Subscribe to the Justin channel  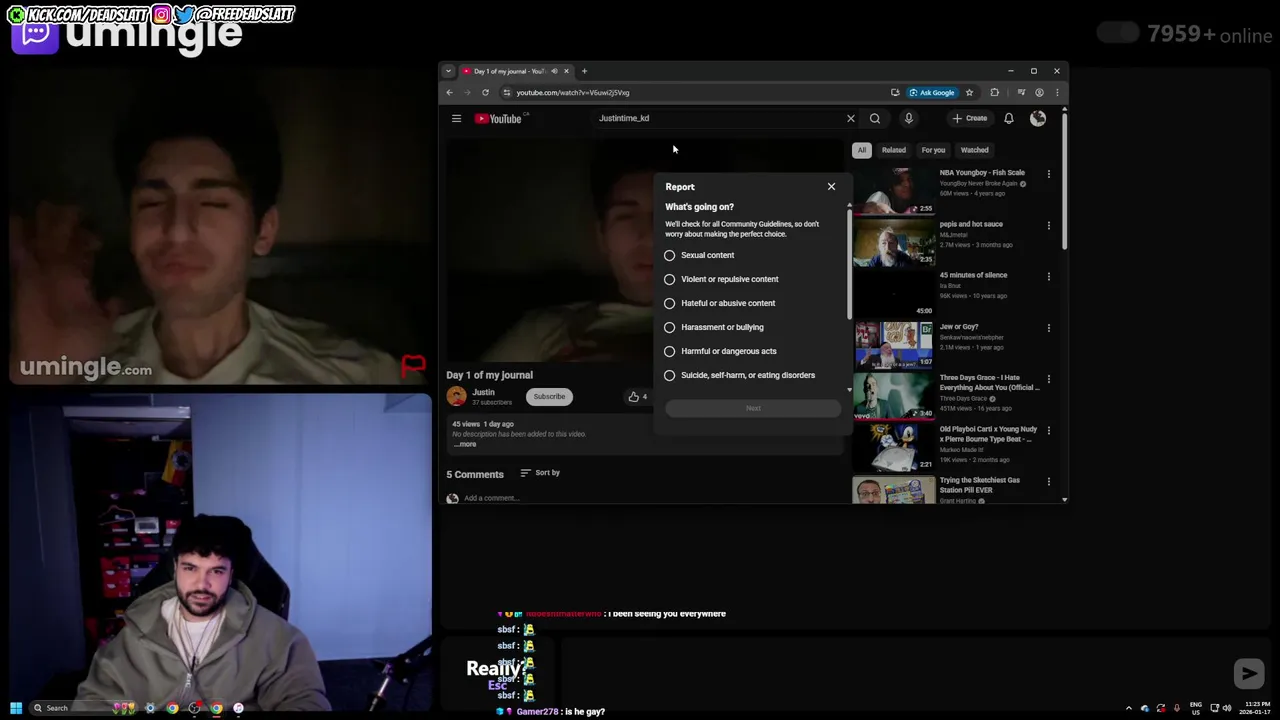(x=549, y=396)
